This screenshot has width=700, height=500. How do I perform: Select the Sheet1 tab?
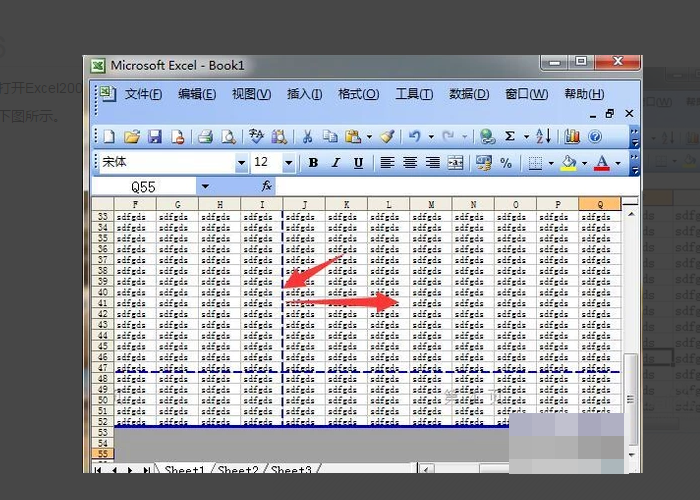pos(184,469)
